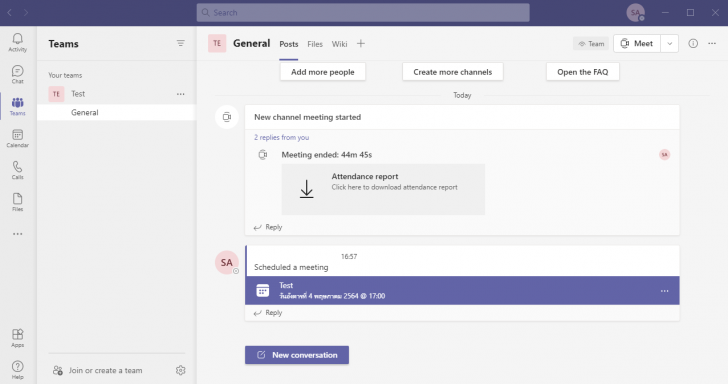Open channel more options ellipsis

coord(712,43)
